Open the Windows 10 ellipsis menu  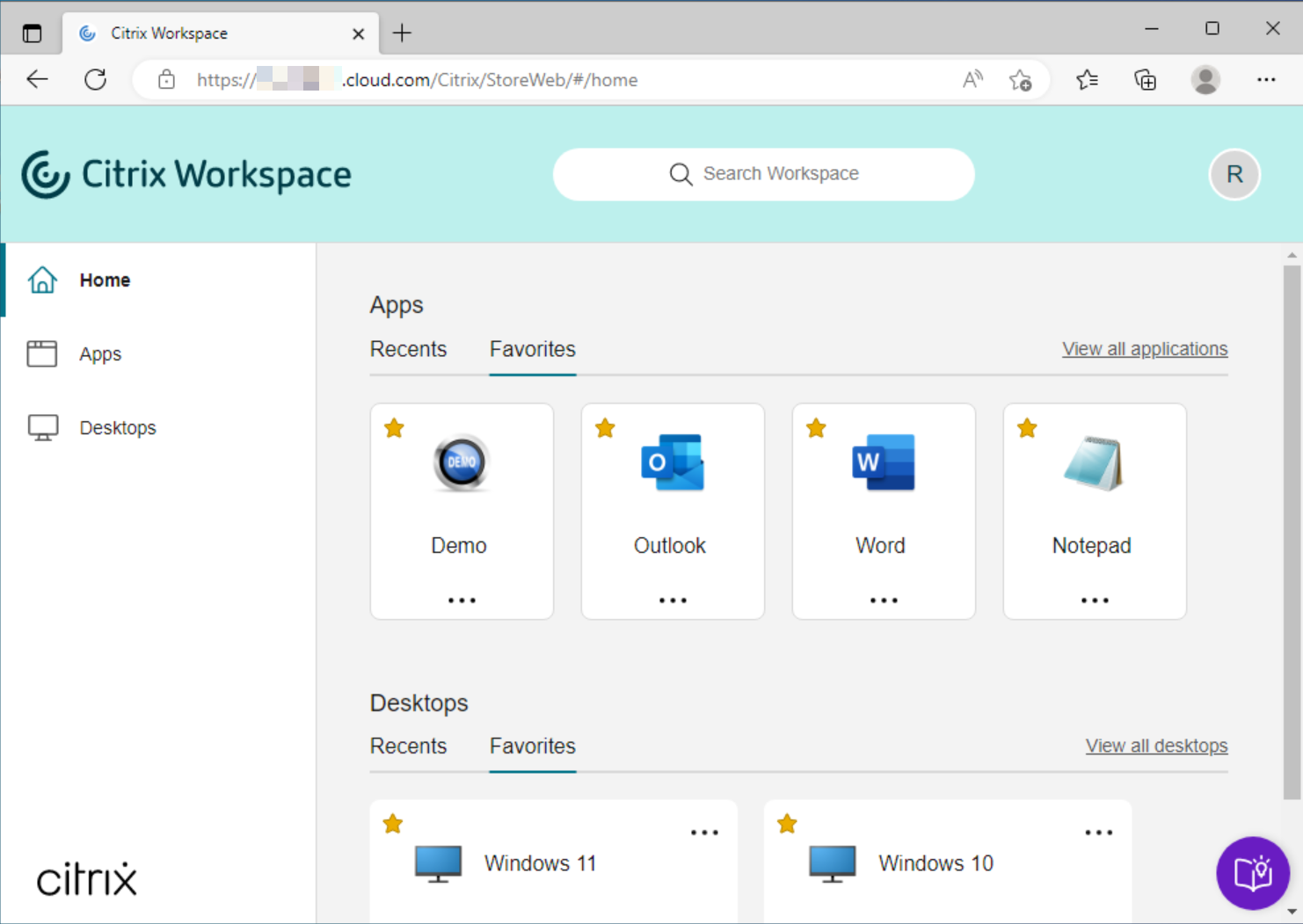pos(1098,833)
